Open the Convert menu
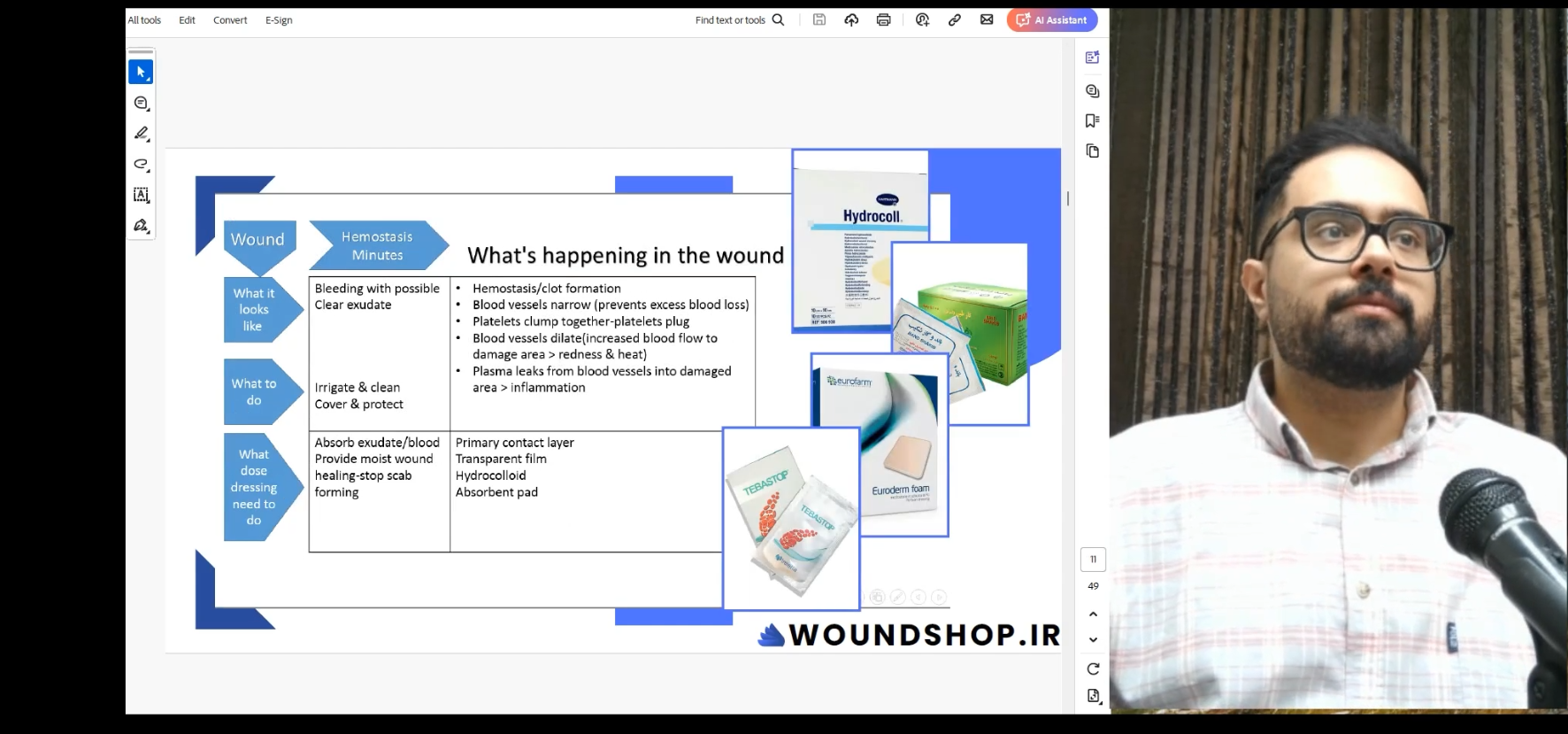Image resolution: width=1568 pixels, height=734 pixels. coord(230,19)
